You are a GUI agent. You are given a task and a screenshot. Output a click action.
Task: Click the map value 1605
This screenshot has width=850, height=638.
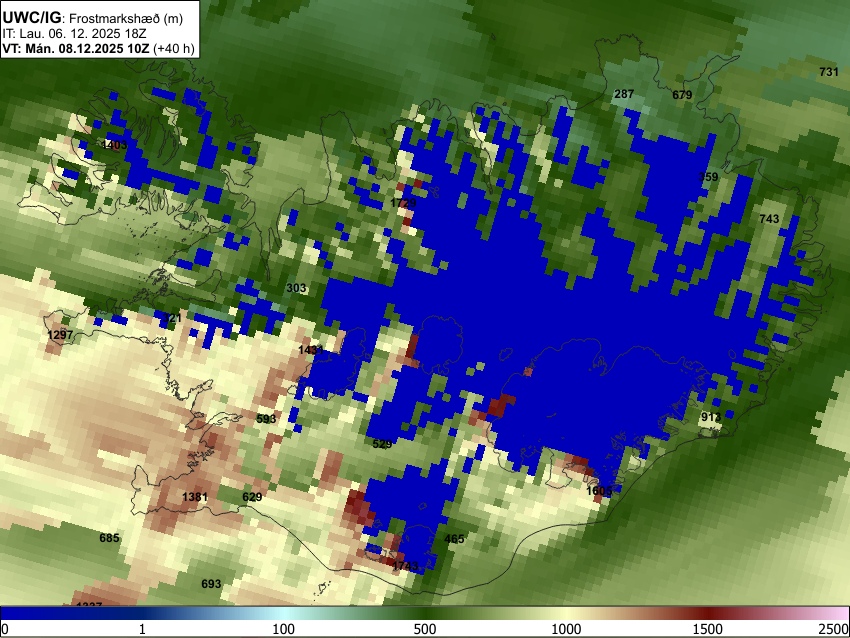coord(599,491)
